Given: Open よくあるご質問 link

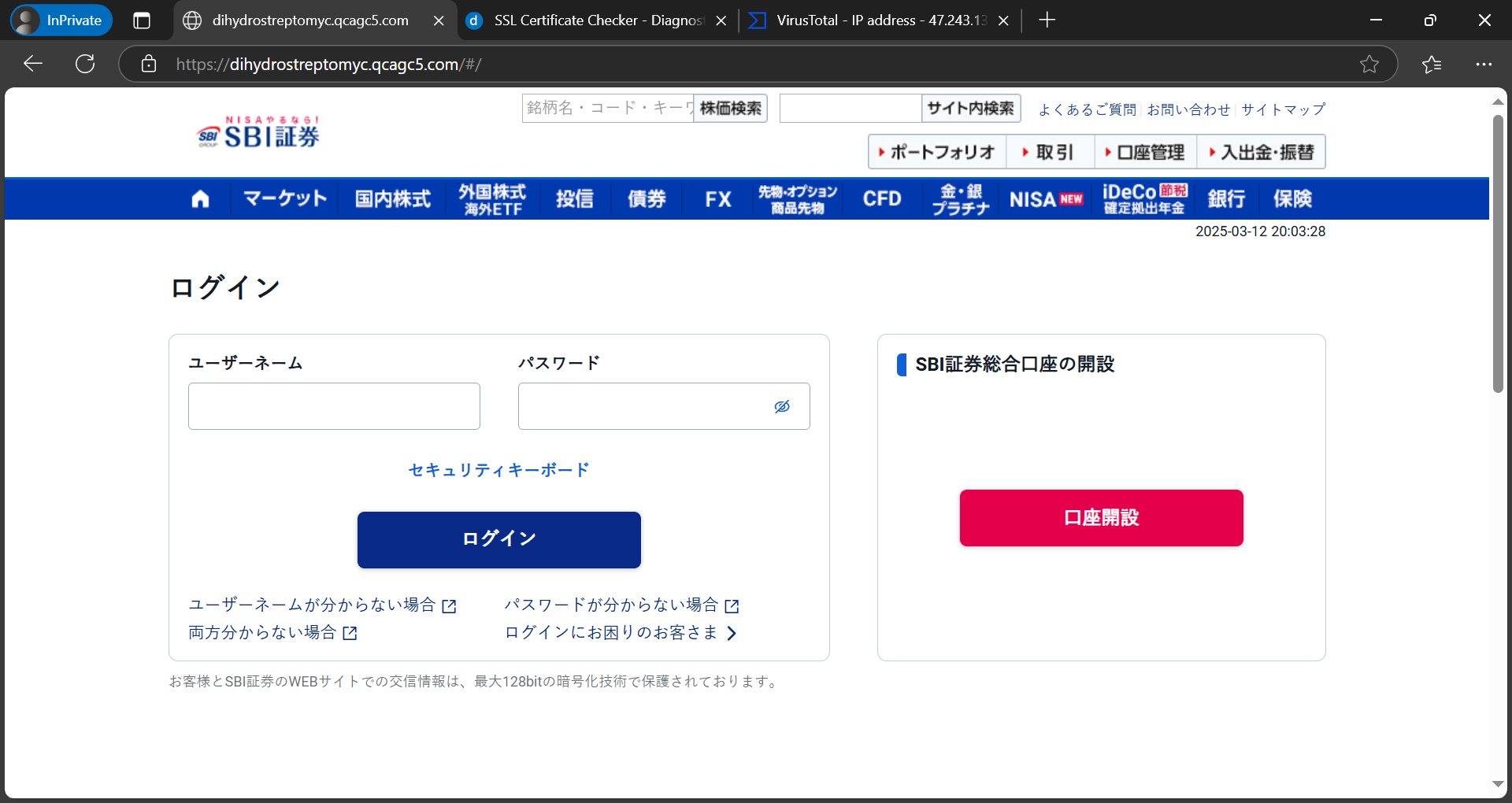Looking at the screenshot, I should tap(1088, 109).
